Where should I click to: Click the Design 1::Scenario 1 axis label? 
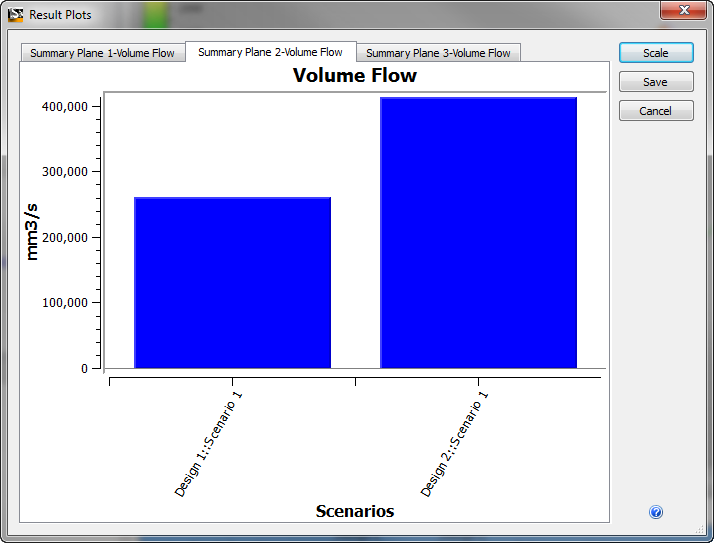coord(208,444)
